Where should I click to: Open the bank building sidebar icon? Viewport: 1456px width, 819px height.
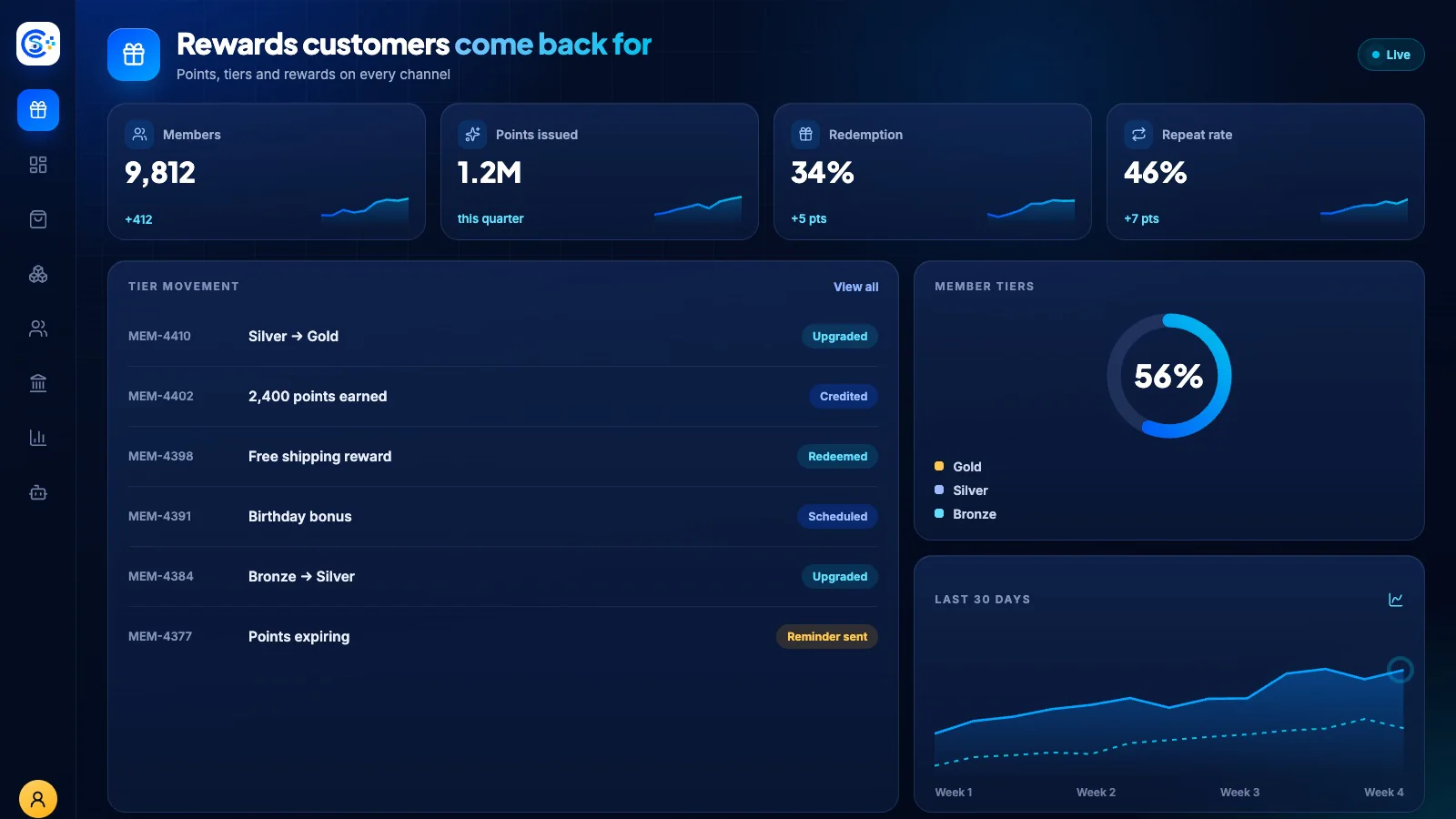point(38,383)
